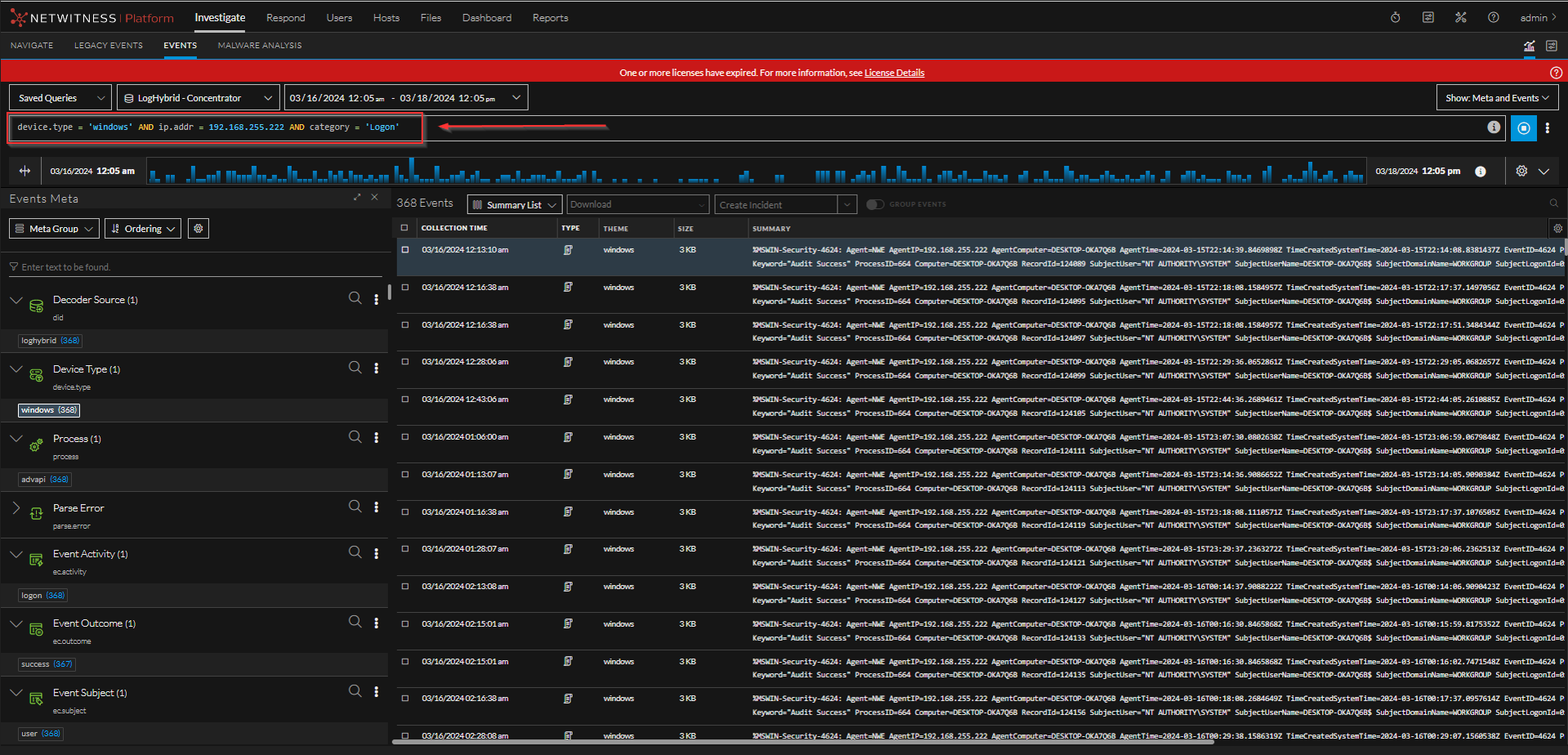Click the meta filter text input field
This screenshot has width=1568, height=755.
coord(196,267)
